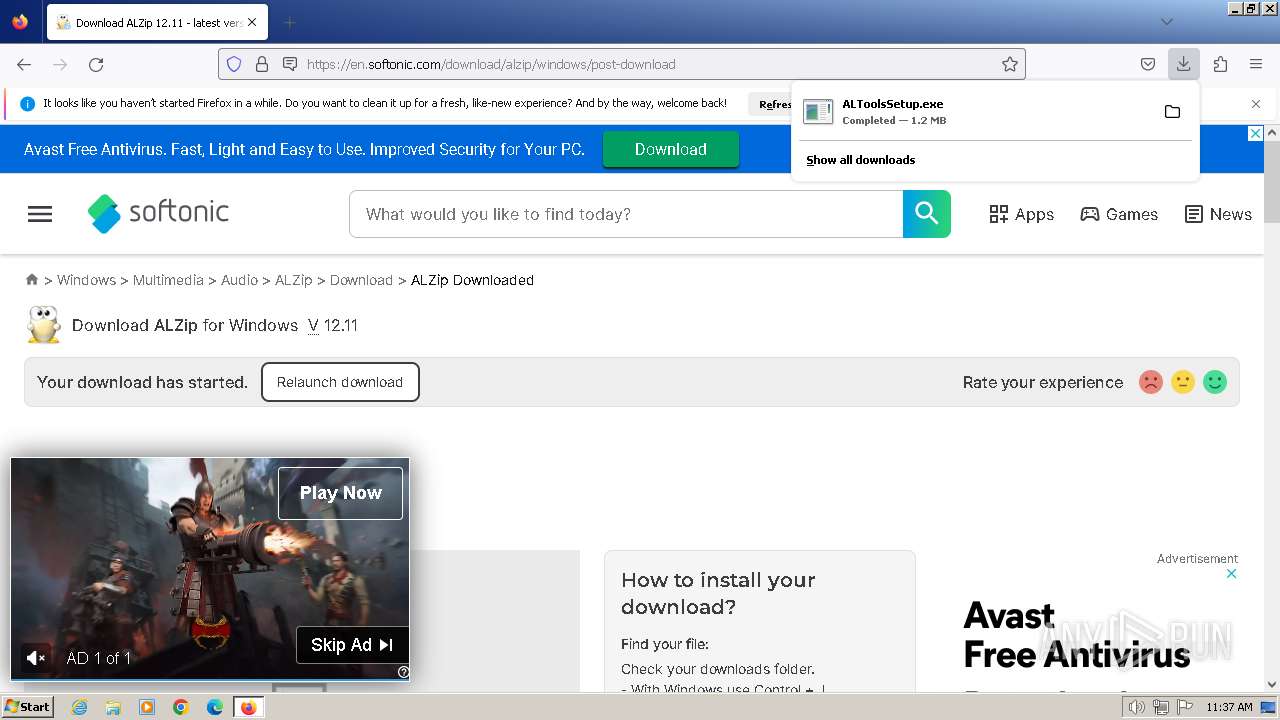Click Relaunch download button

click(x=340, y=382)
